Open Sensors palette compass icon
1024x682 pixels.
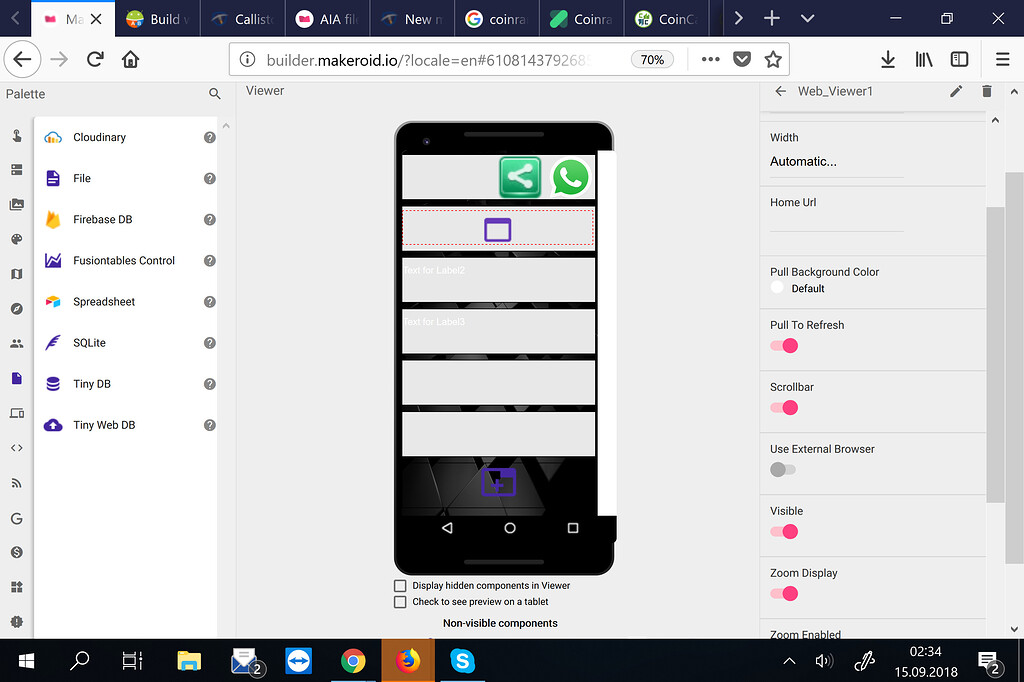click(x=17, y=308)
